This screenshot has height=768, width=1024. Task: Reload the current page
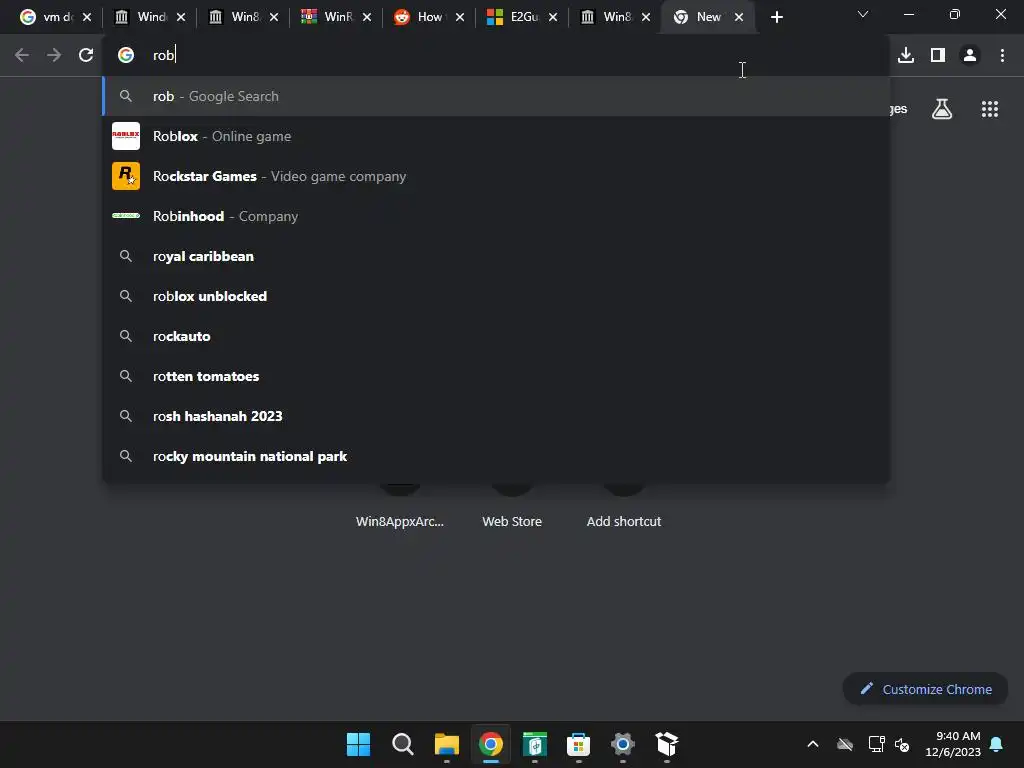coord(86,55)
